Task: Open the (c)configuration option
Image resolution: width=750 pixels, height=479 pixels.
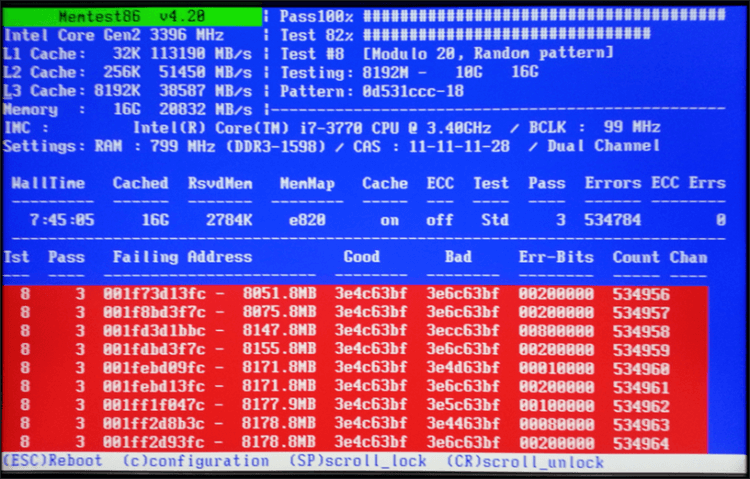Action: [x=196, y=461]
